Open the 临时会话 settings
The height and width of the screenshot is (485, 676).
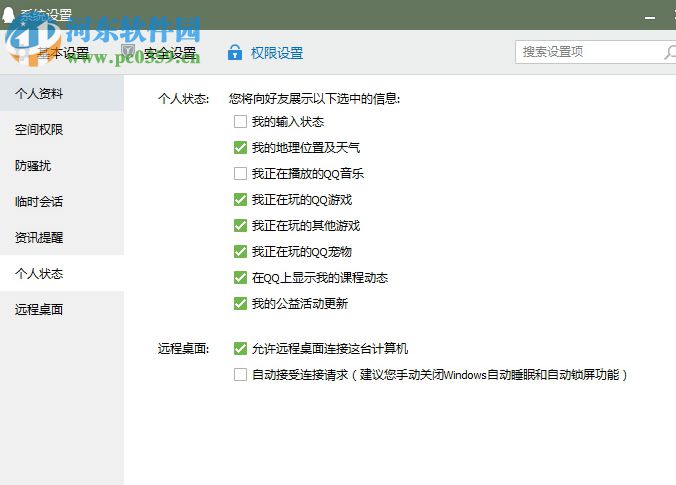point(62,201)
